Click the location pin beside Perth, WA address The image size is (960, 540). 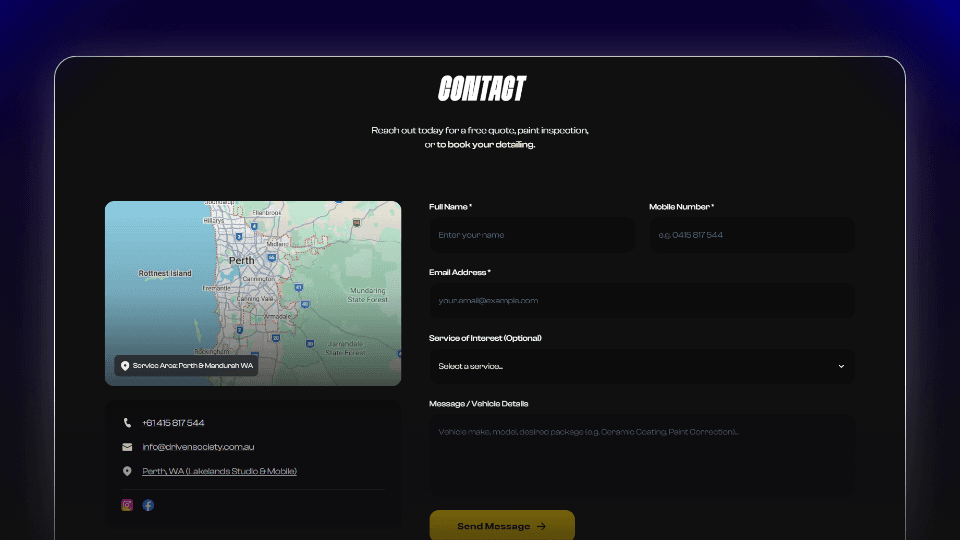[127, 471]
